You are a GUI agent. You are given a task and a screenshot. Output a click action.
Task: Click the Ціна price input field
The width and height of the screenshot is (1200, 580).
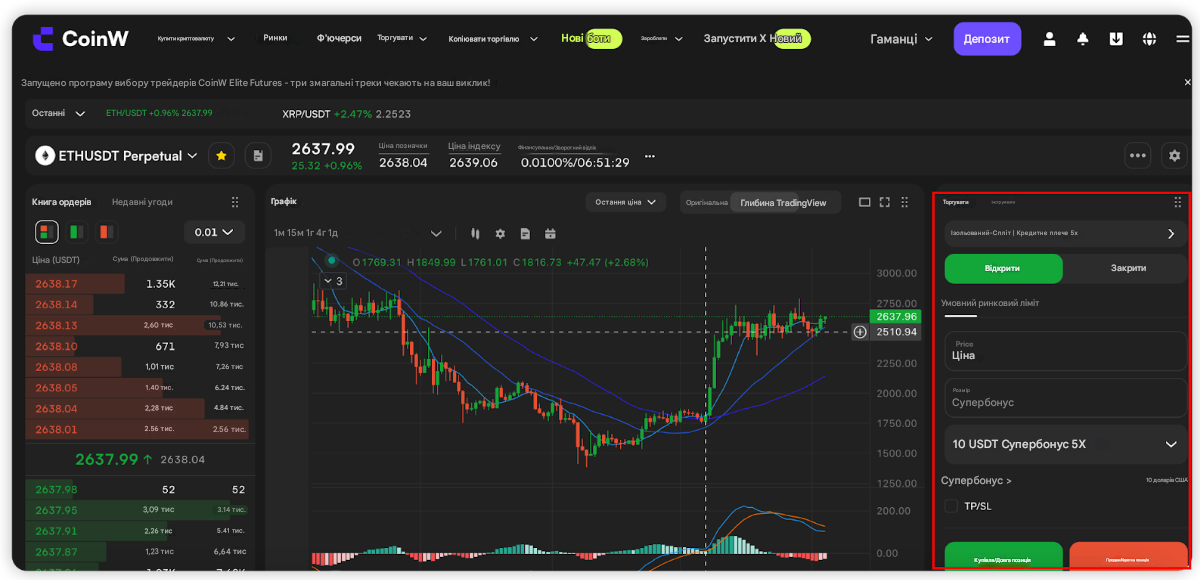pyautogui.click(x=1066, y=351)
